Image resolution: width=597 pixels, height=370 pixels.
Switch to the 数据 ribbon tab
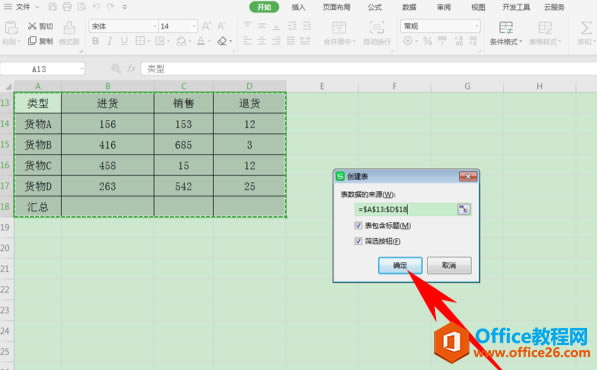click(409, 7)
